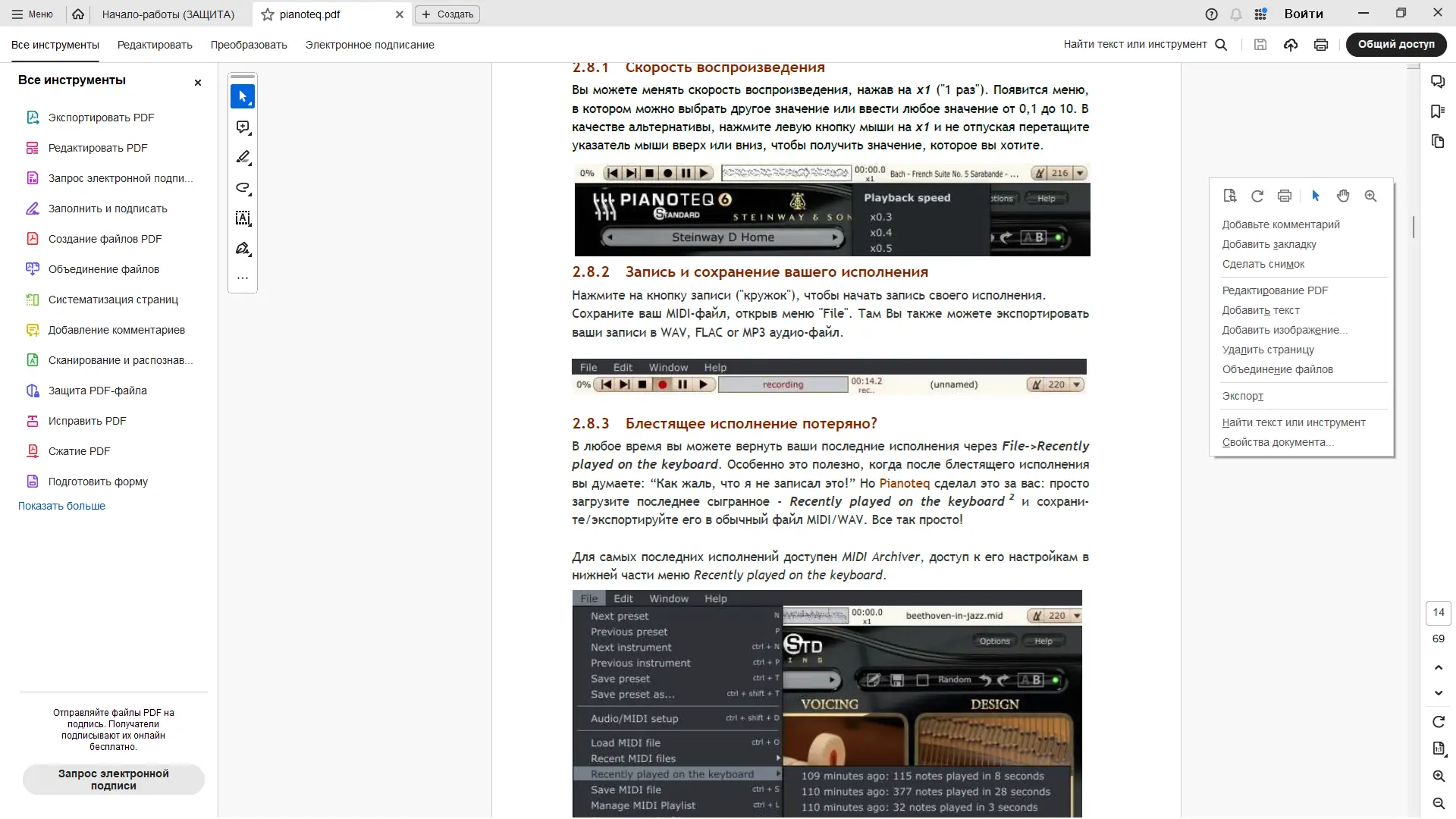Click Показать больше link

(61, 506)
